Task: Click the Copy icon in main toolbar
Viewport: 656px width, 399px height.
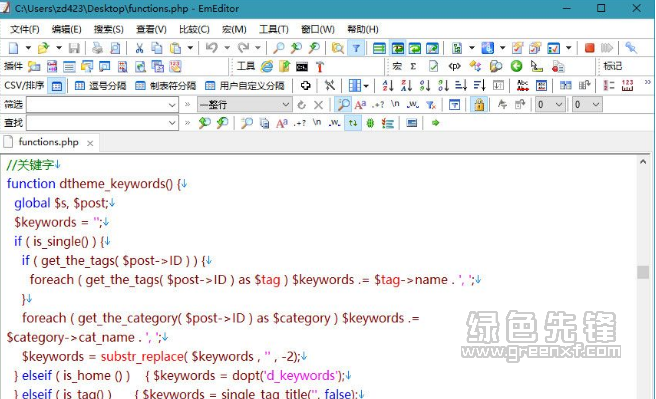Action: click(157, 48)
